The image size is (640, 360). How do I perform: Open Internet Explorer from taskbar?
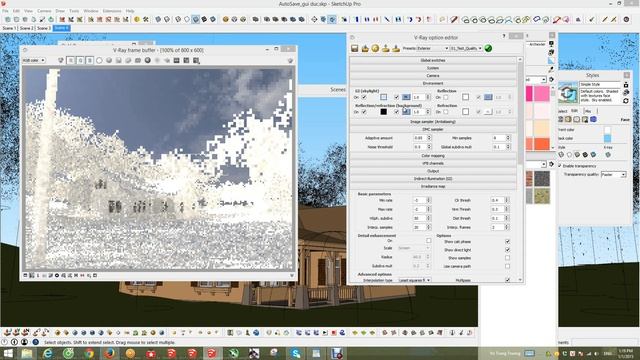click(48, 353)
